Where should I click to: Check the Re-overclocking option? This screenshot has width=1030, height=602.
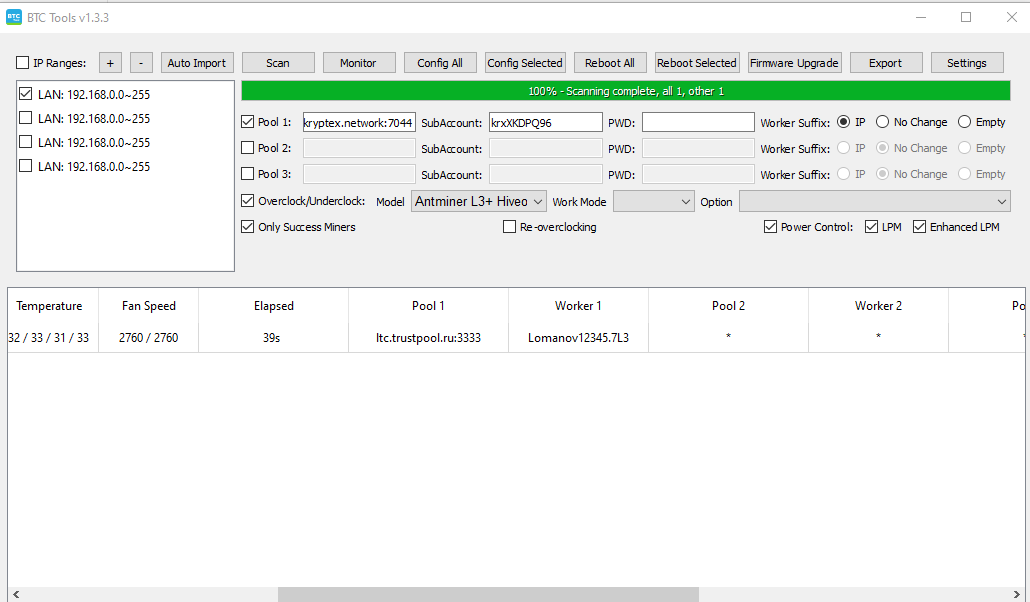click(x=510, y=227)
